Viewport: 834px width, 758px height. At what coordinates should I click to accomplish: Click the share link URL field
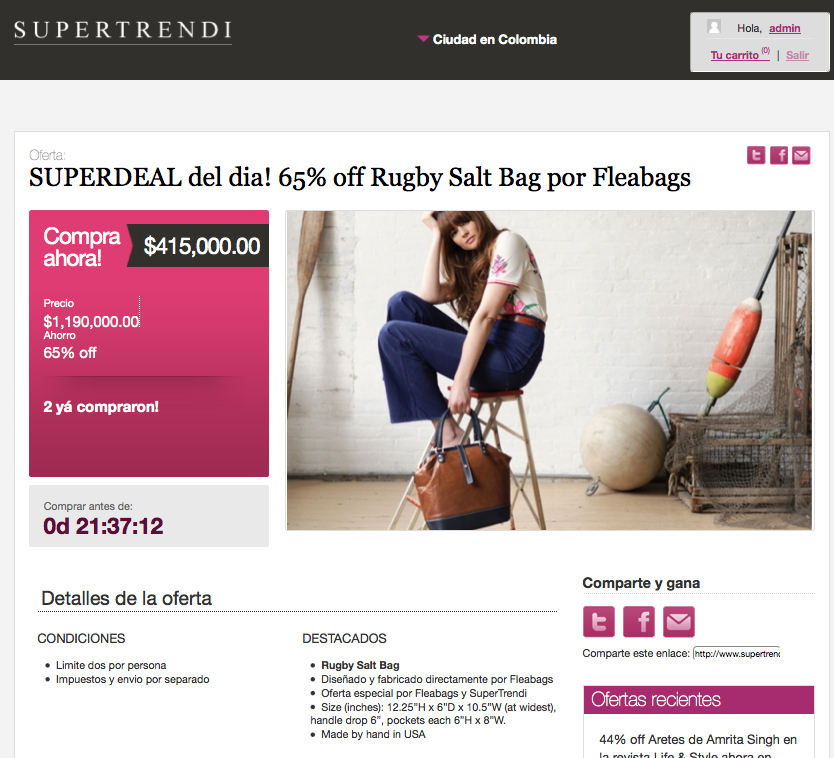[737, 654]
